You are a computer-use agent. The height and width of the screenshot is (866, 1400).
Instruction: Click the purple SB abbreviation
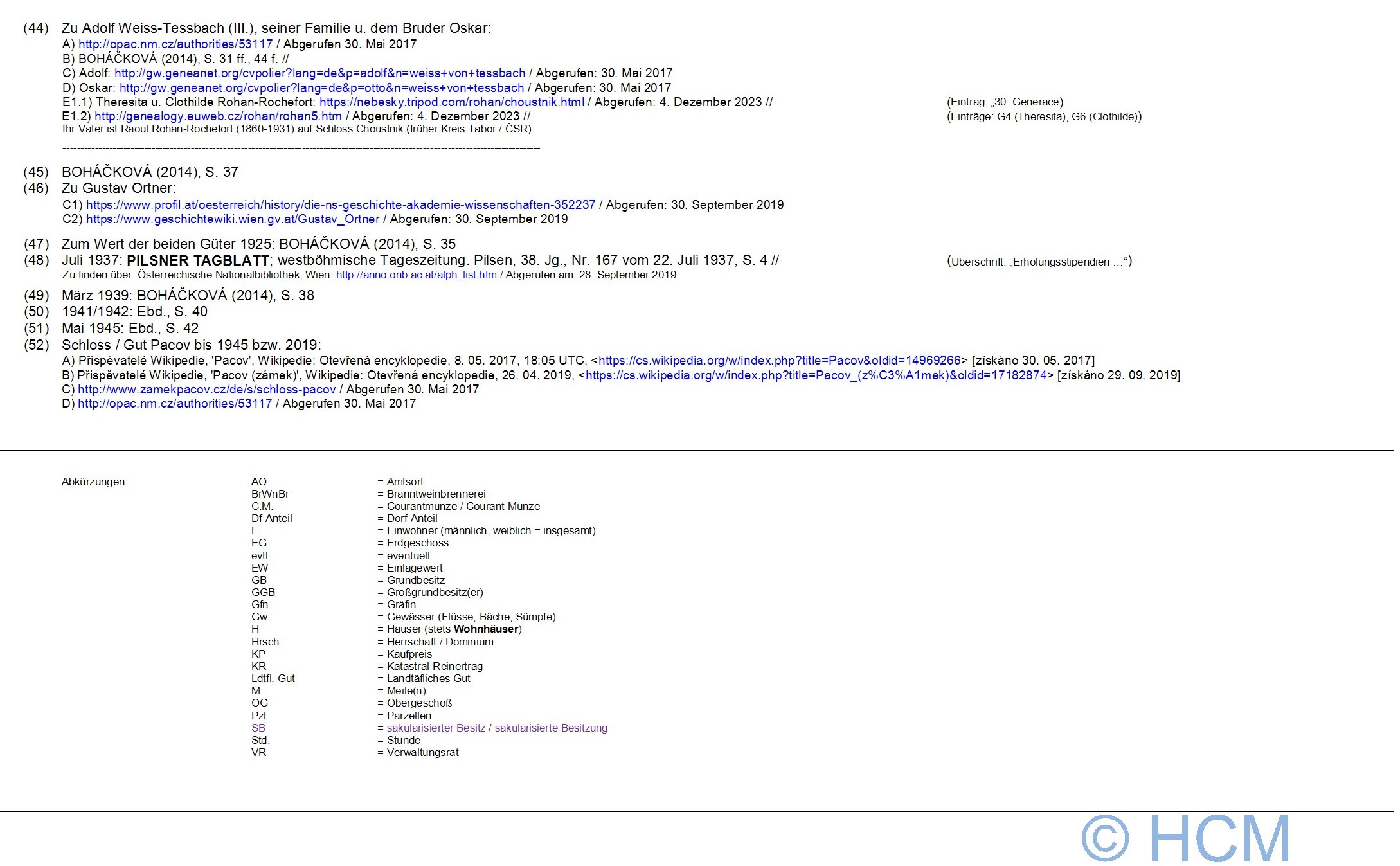(x=258, y=728)
